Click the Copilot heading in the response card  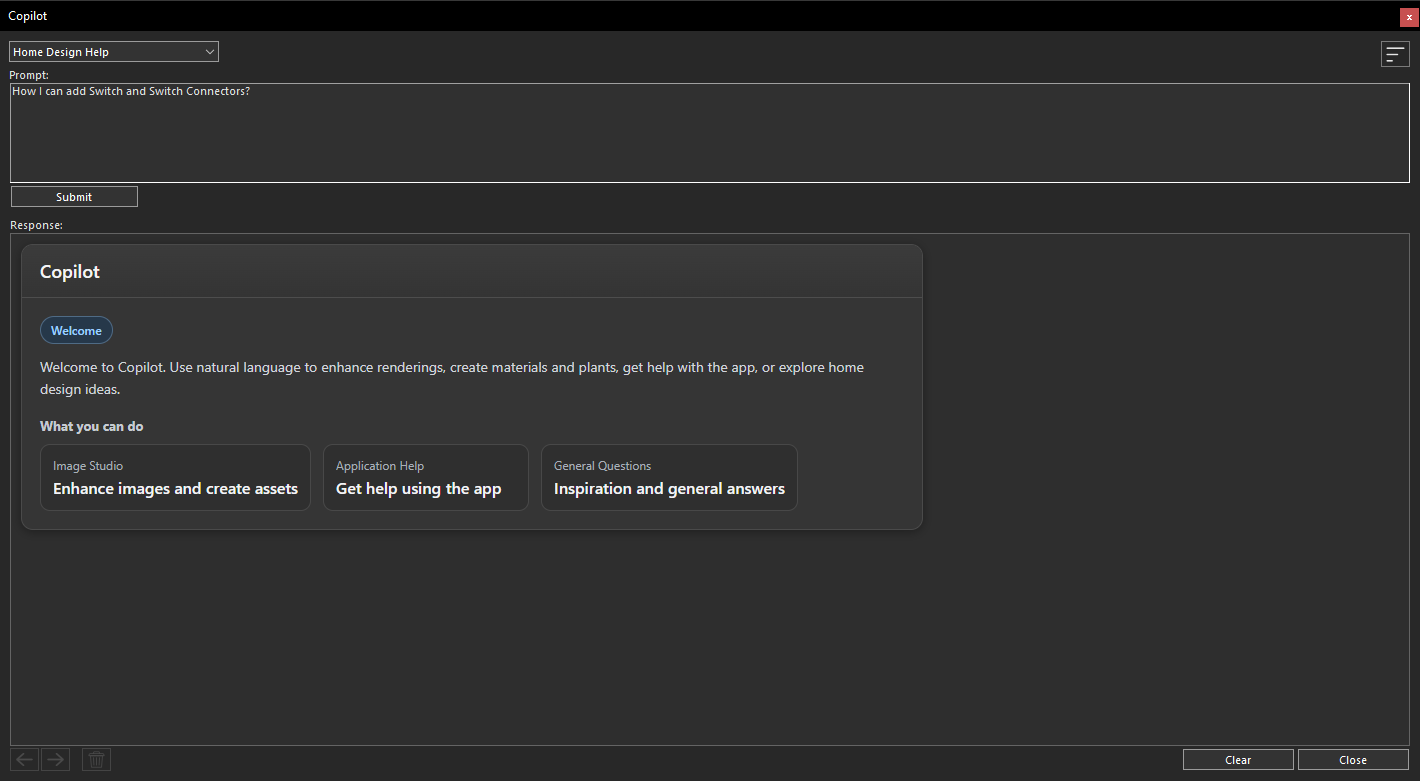70,272
